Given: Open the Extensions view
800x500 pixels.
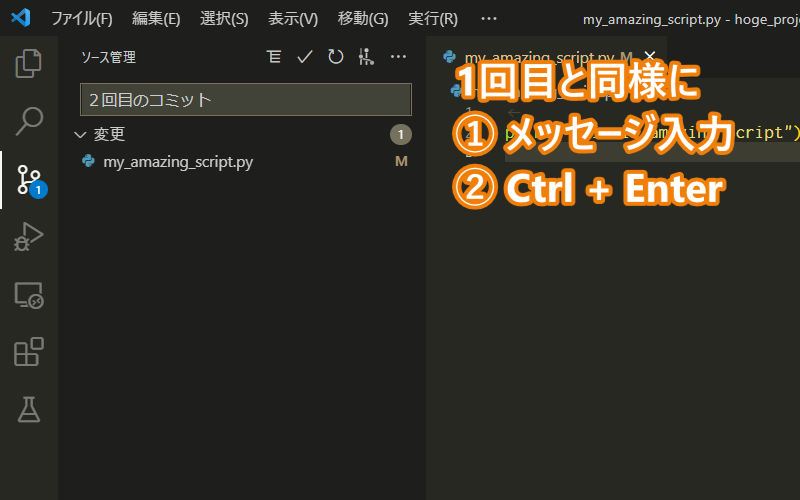Looking at the screenshot, I should (29, 352).
